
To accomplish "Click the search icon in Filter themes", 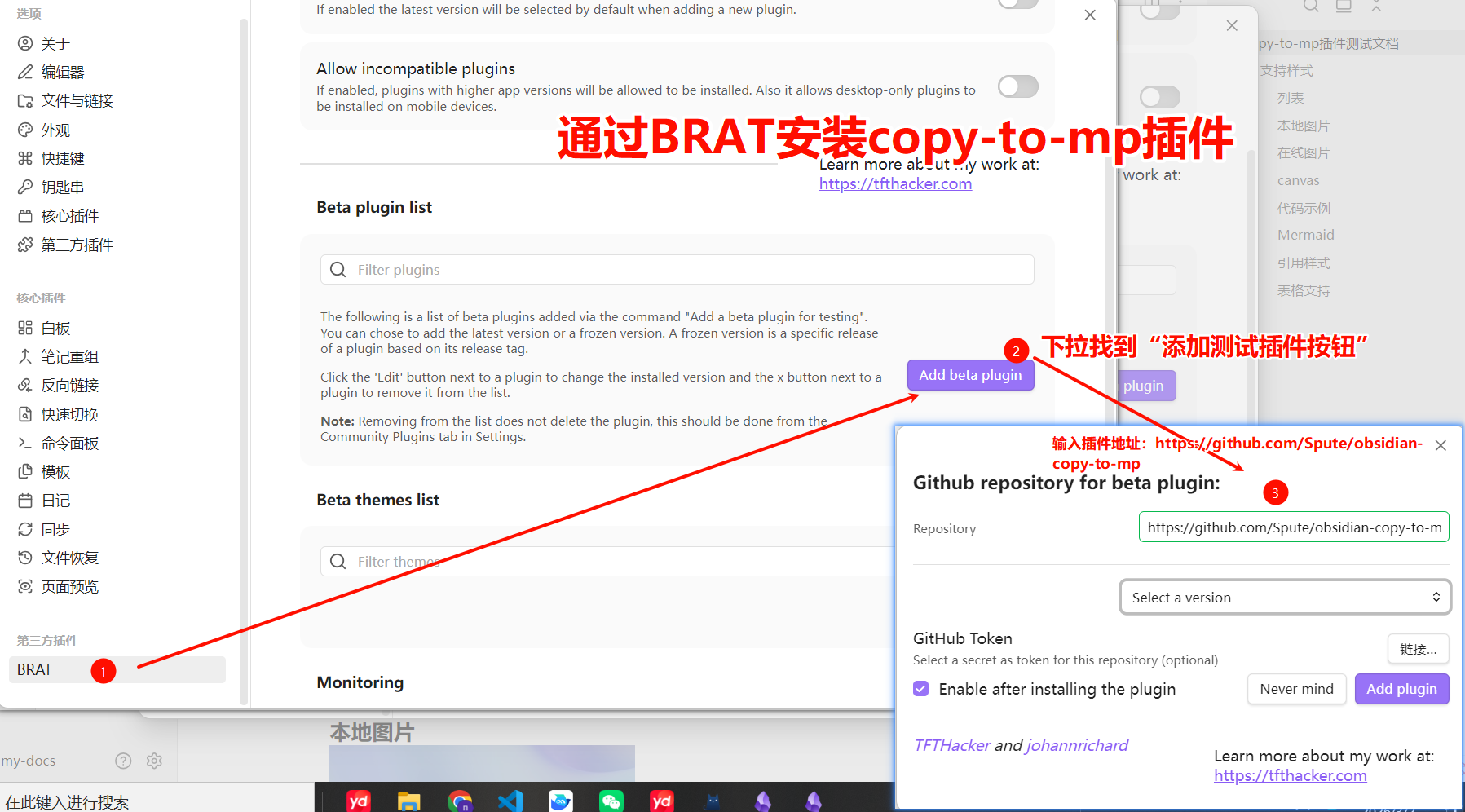I will point(338,562).
